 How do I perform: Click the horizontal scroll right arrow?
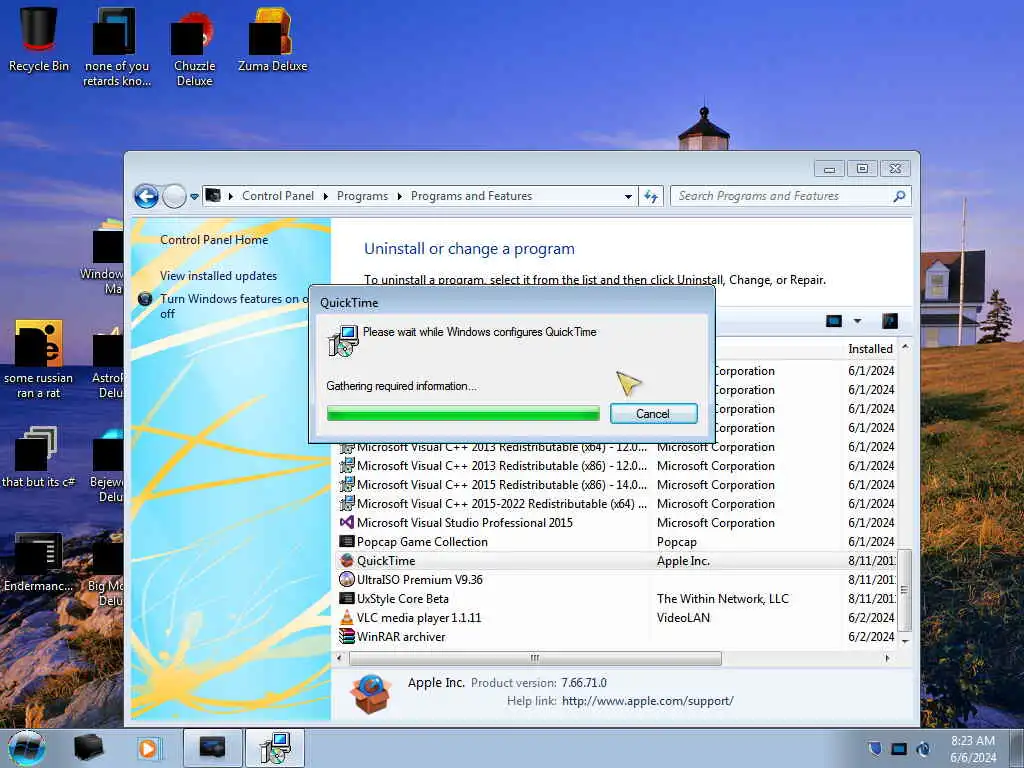(886, 658)
